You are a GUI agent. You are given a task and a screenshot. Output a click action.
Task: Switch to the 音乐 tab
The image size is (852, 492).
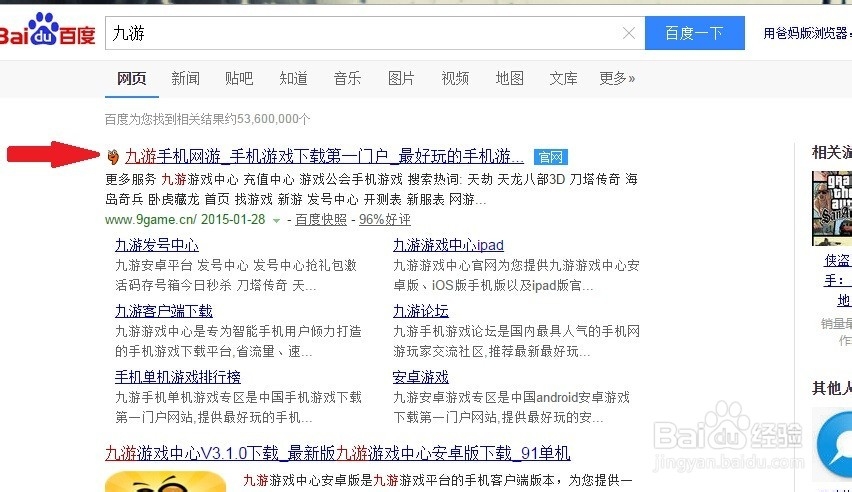tap(347, 78)
